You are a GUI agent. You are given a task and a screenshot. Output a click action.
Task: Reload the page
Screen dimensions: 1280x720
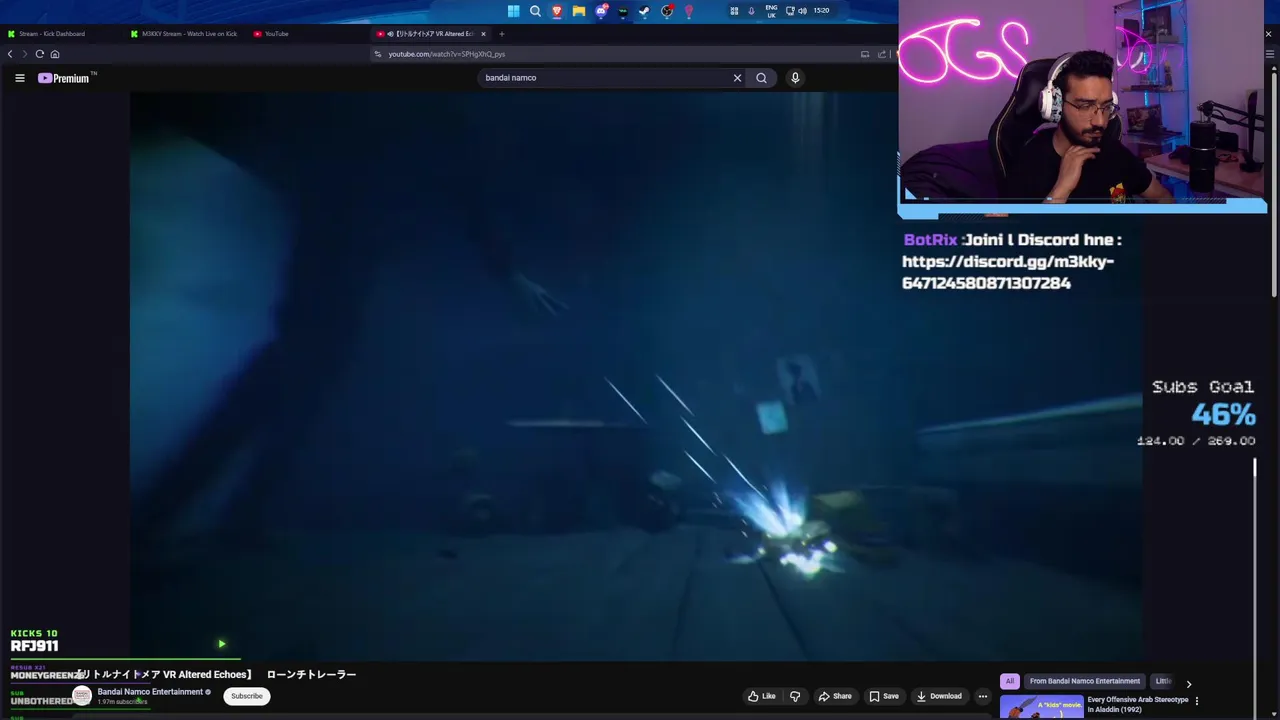coord(40,54)
